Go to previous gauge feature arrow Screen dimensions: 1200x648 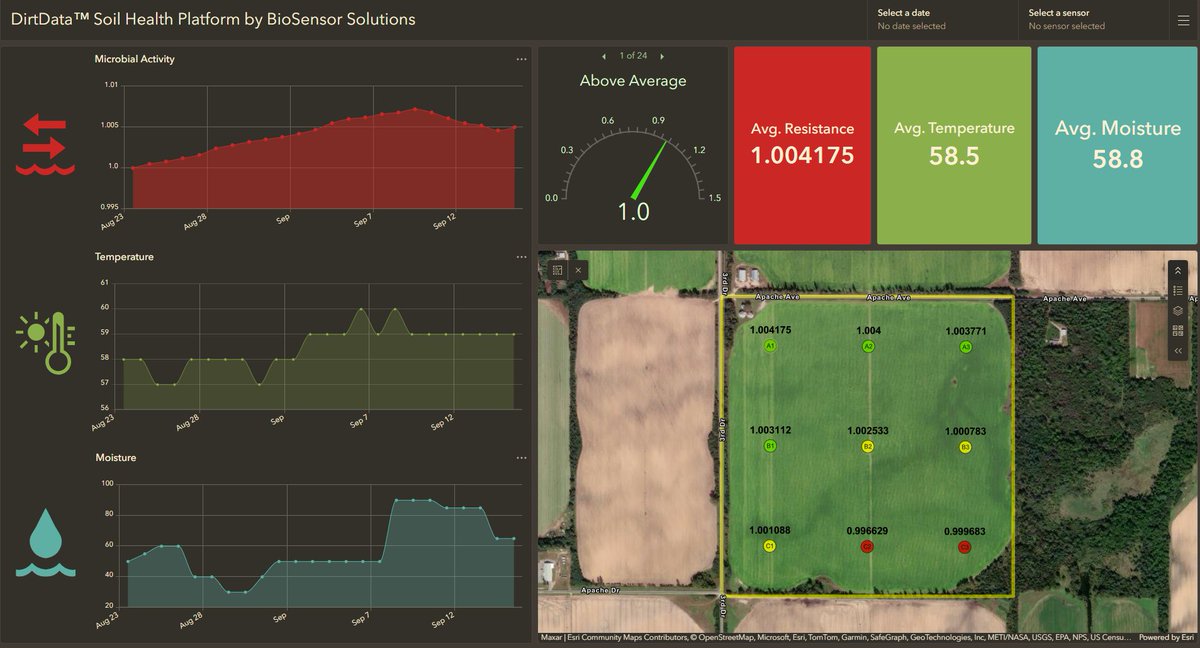coord(604,56)
